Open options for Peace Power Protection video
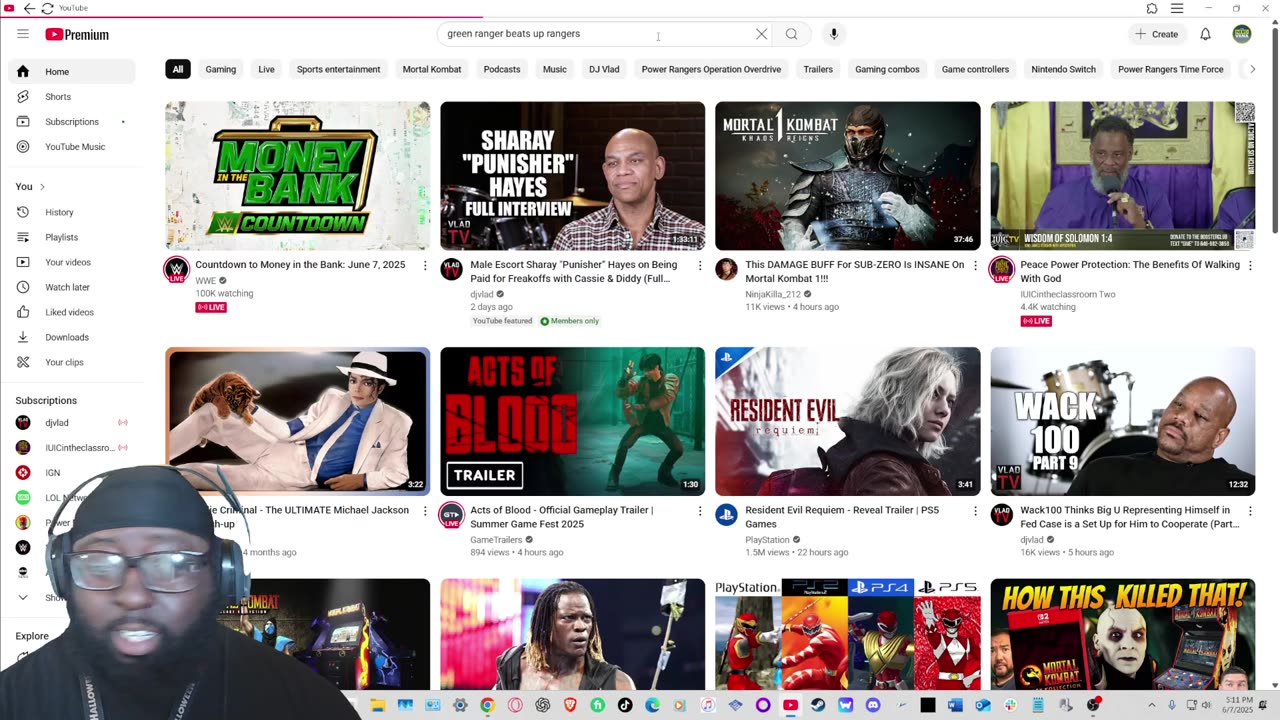1280x720 pixels. [1250, 265]
